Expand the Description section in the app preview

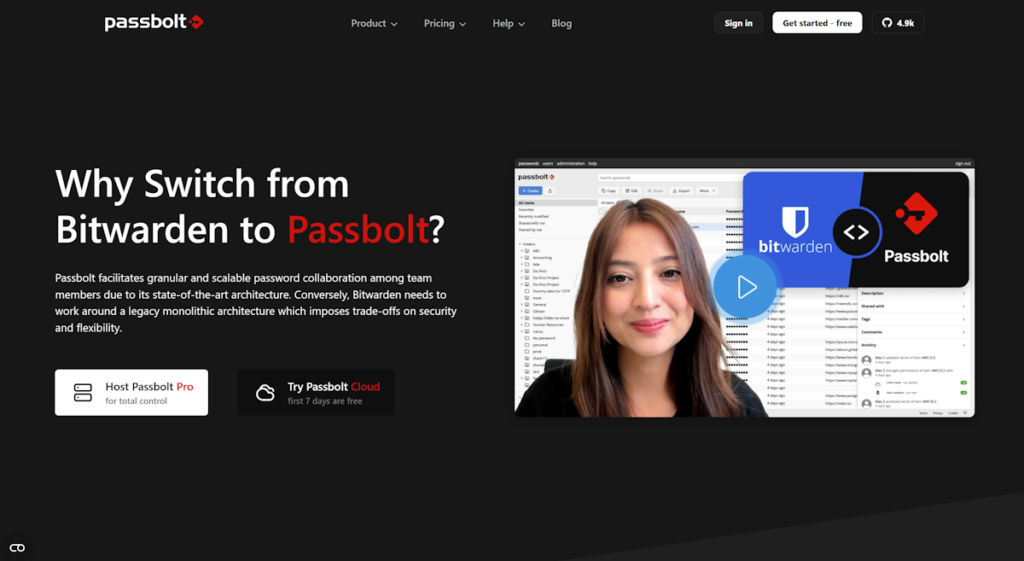point(913,293)
